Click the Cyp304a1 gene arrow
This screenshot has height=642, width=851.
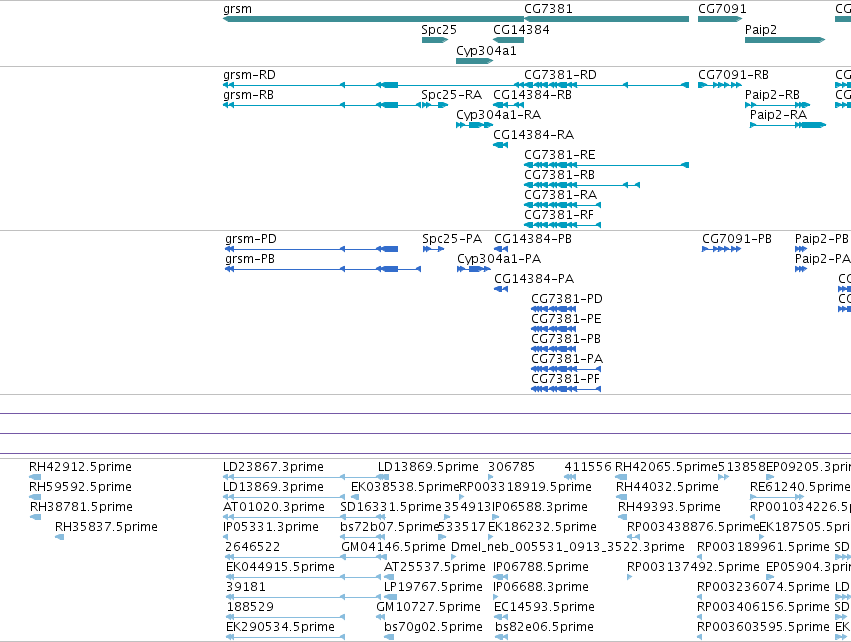point(474,61)
